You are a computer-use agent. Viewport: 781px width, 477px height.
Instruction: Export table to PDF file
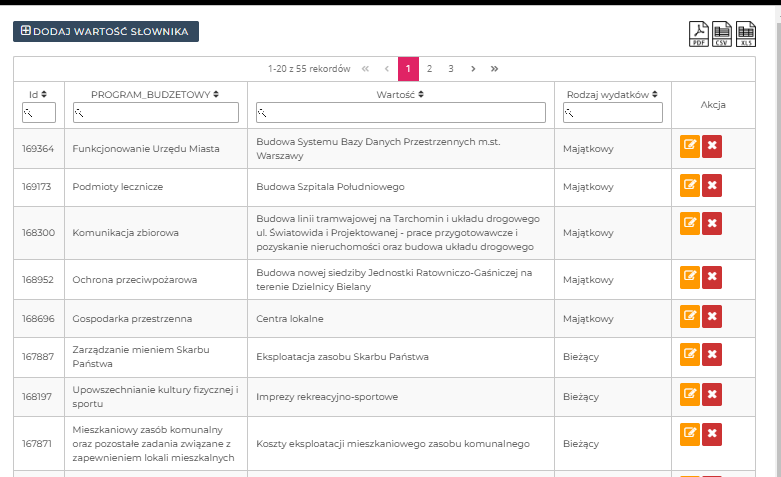pyautogui.click(x=699, y=34)
